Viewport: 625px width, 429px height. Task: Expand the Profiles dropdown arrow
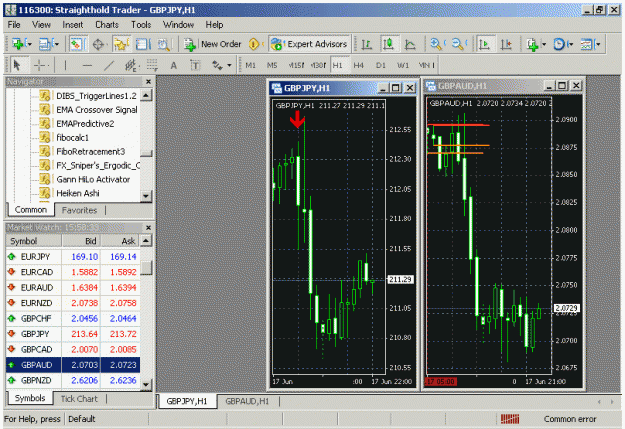point(57,44)
